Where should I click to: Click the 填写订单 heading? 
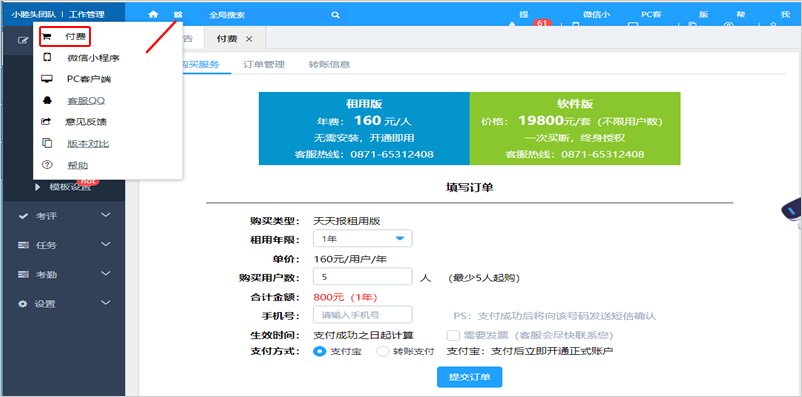(x=470, y=187)
